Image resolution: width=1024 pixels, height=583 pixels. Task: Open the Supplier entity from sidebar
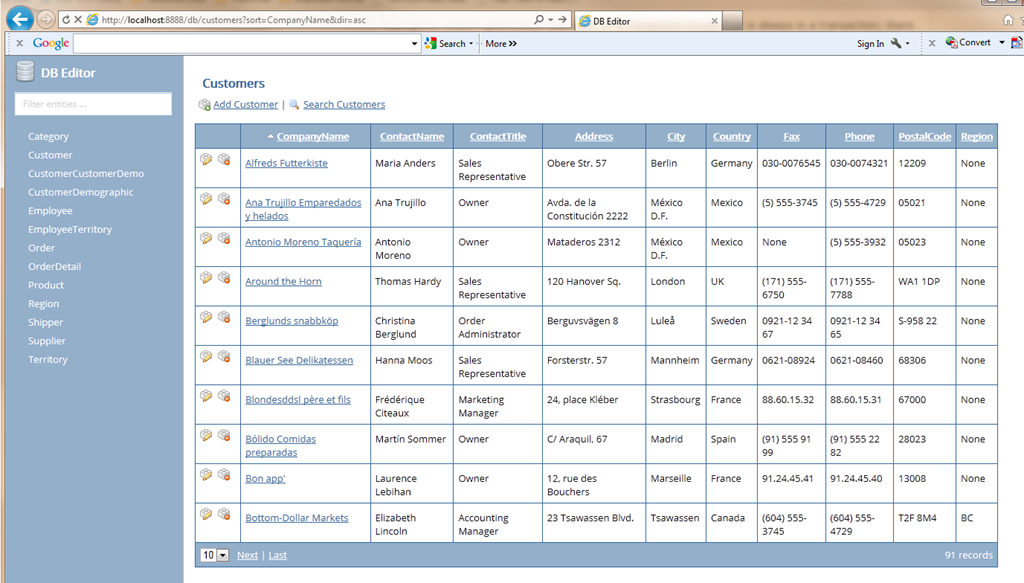point(47,341)
